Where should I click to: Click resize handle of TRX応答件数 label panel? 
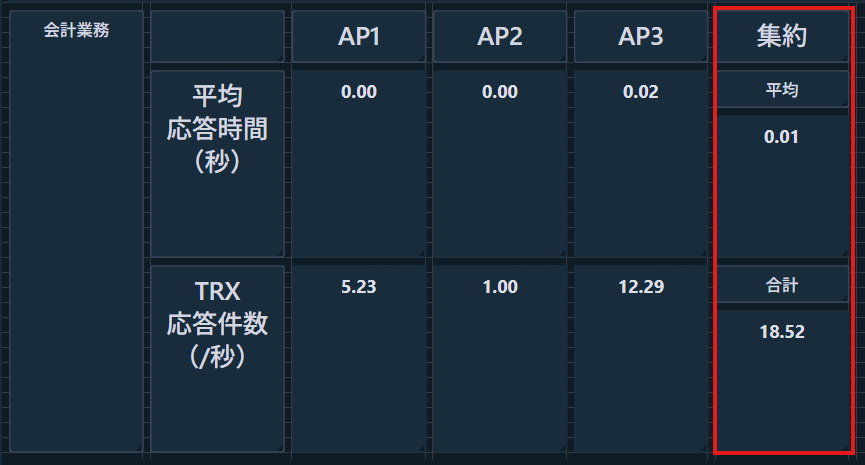click(x=280, y=447)
